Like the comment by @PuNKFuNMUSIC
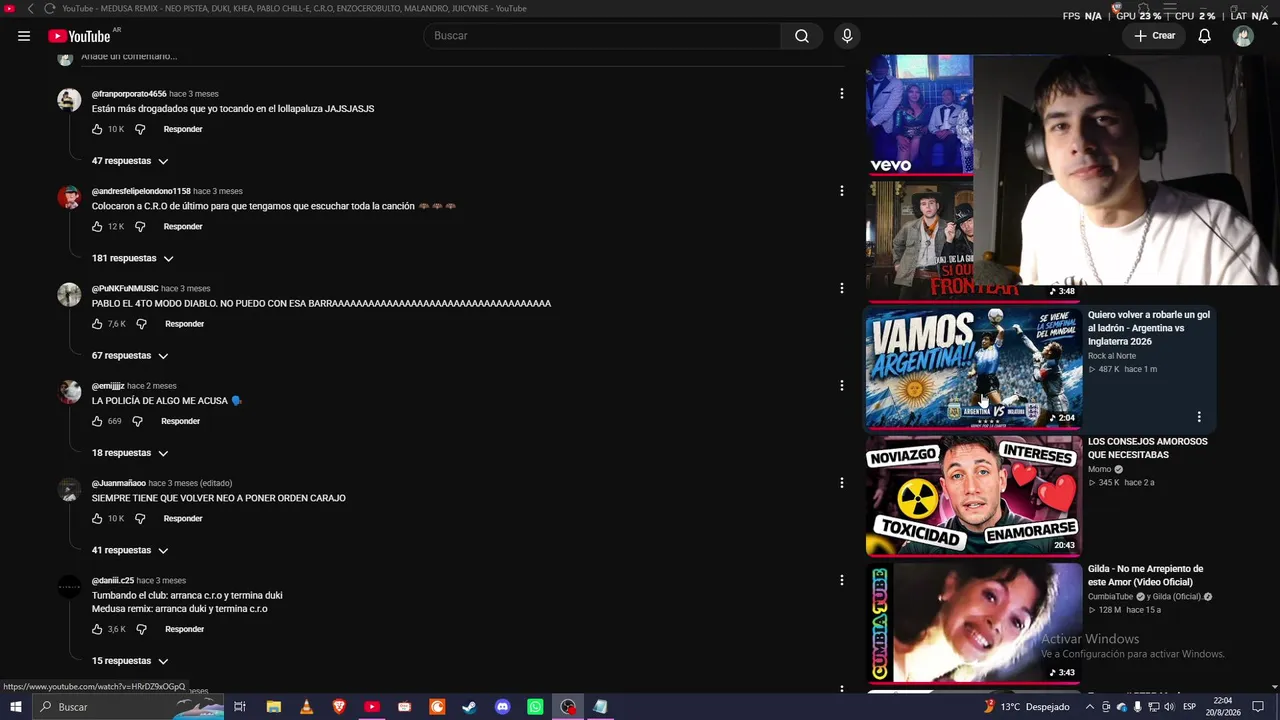Screen dimensions: 1280x720 pyautogui.click(x=97, y=324)
